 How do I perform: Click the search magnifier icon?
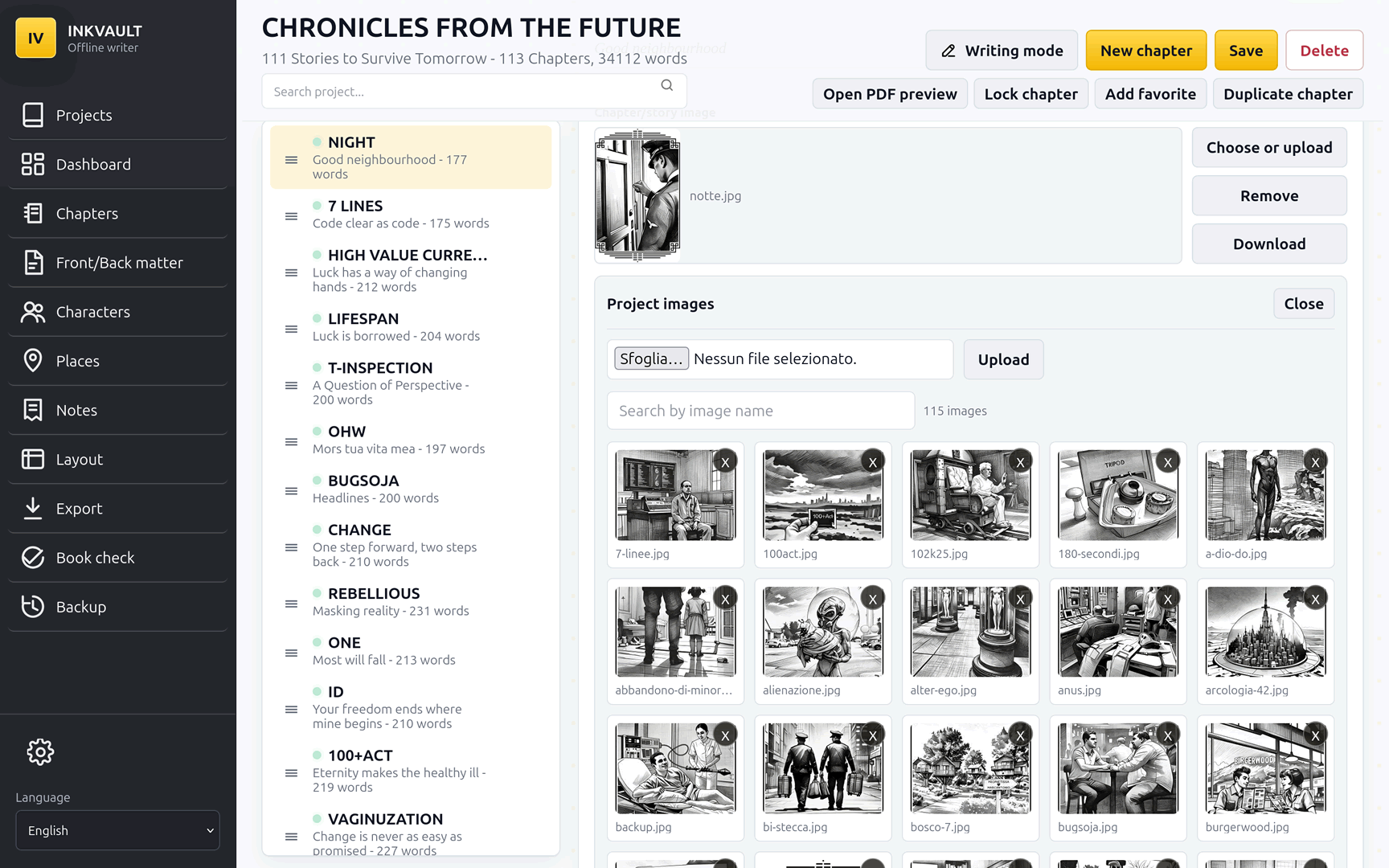click(x=667, y=85)
